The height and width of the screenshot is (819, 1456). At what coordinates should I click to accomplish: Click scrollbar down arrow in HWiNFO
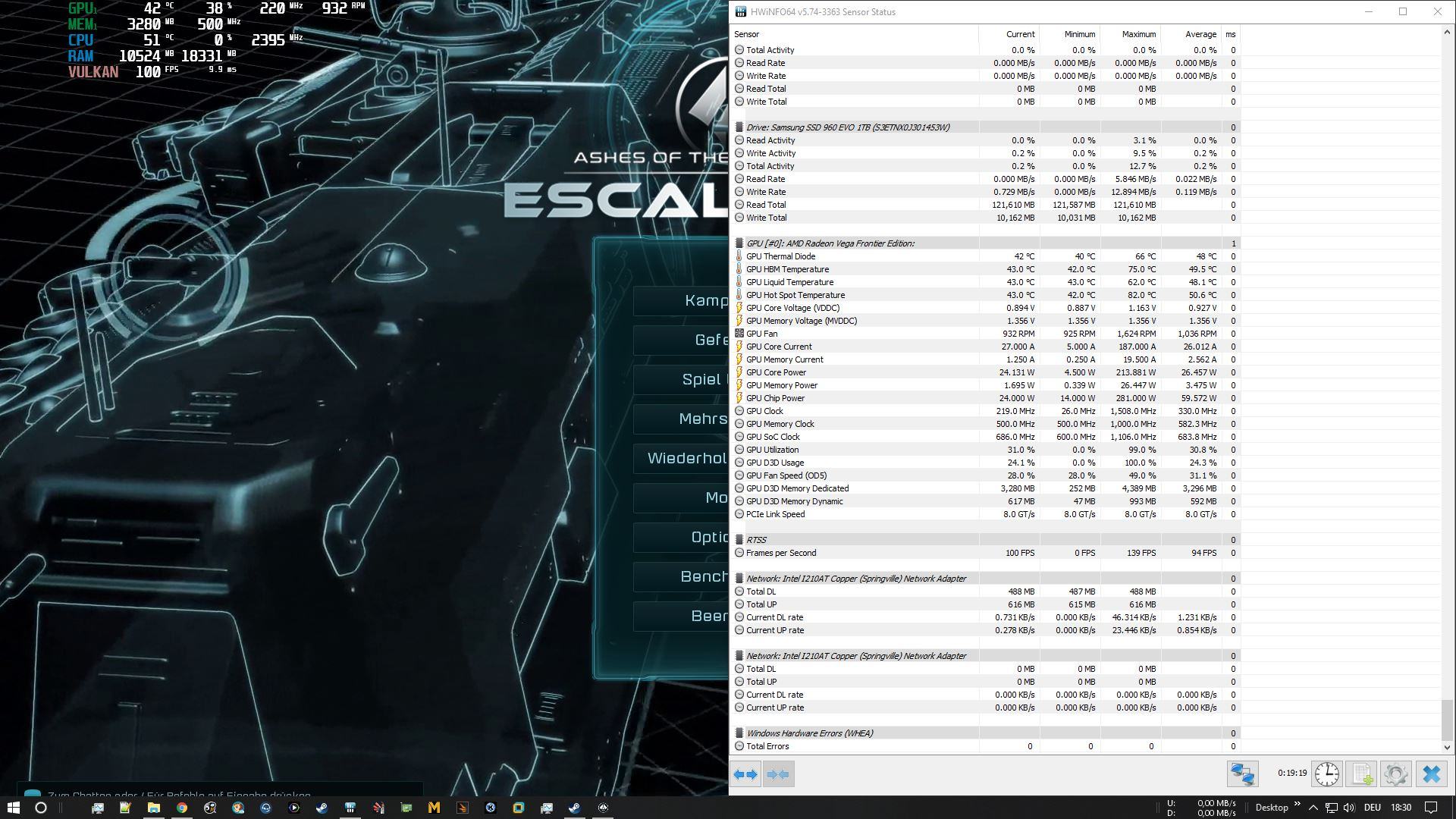click(x=1447, y=747)
